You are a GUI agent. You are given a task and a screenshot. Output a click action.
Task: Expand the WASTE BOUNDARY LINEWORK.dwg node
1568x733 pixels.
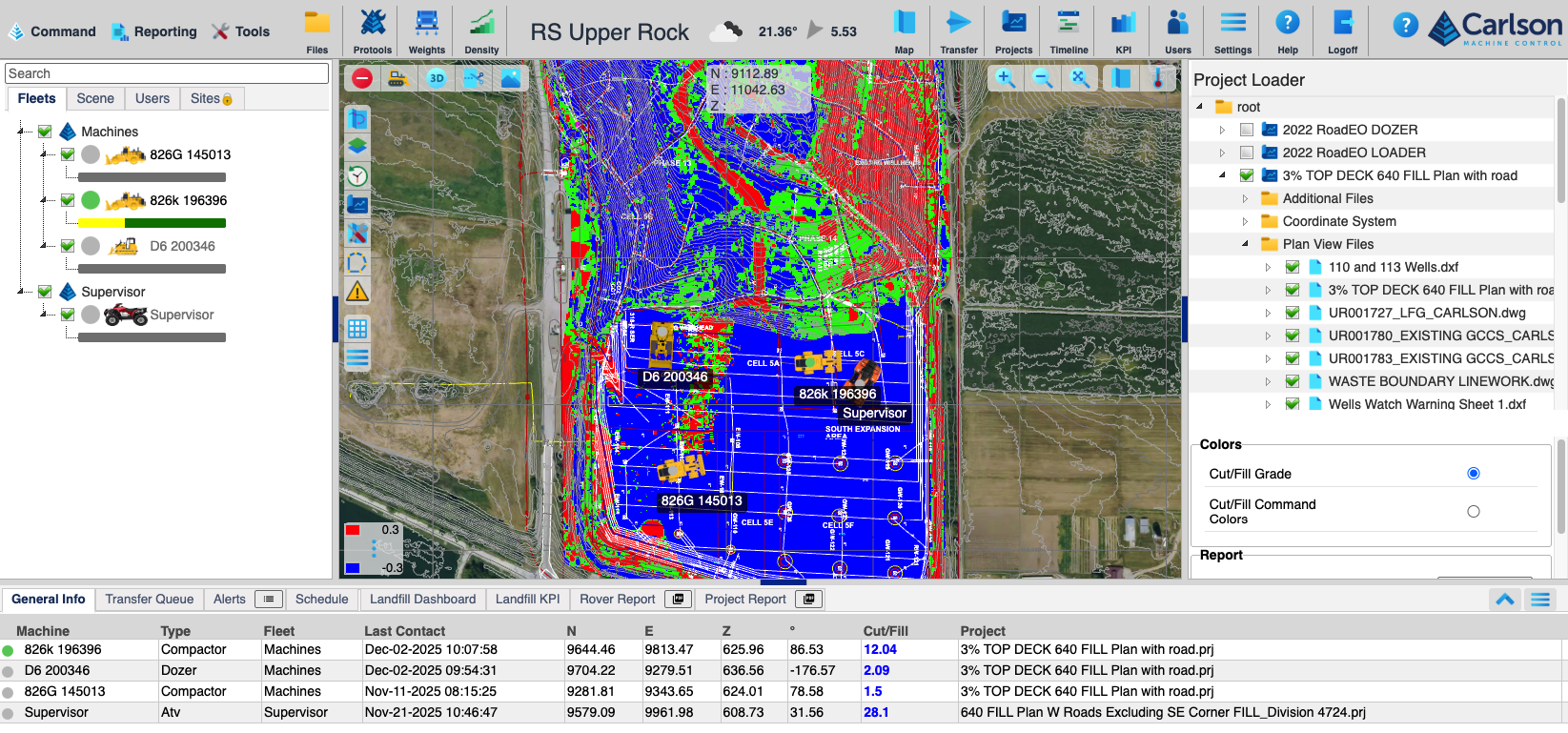tap(1268, 381)
